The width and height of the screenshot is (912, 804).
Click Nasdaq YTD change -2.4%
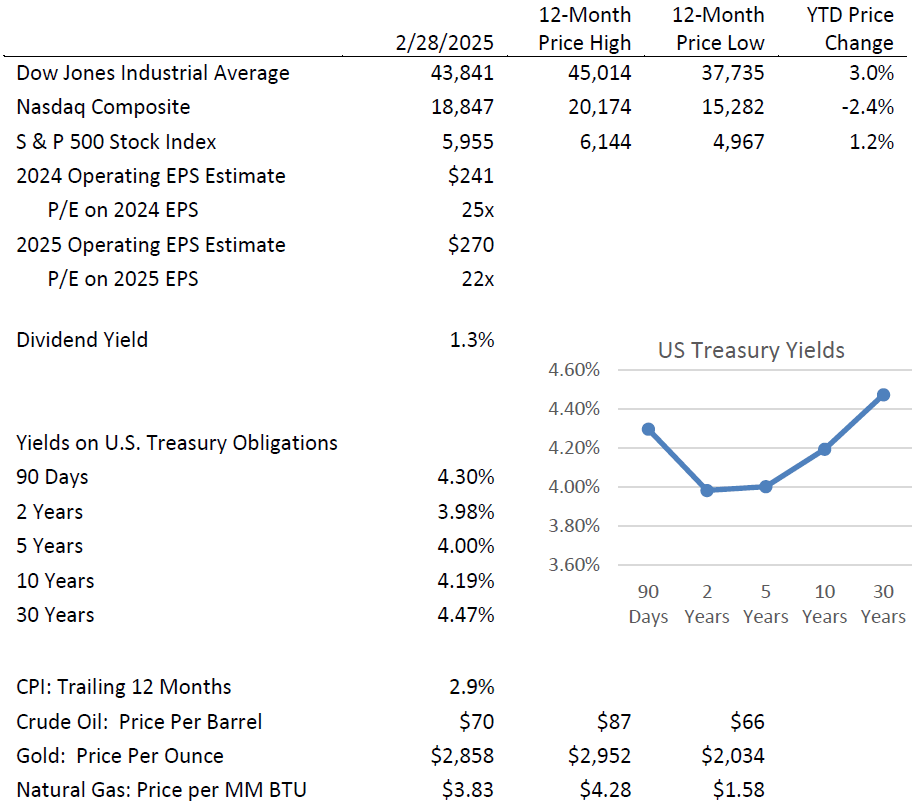868,107
